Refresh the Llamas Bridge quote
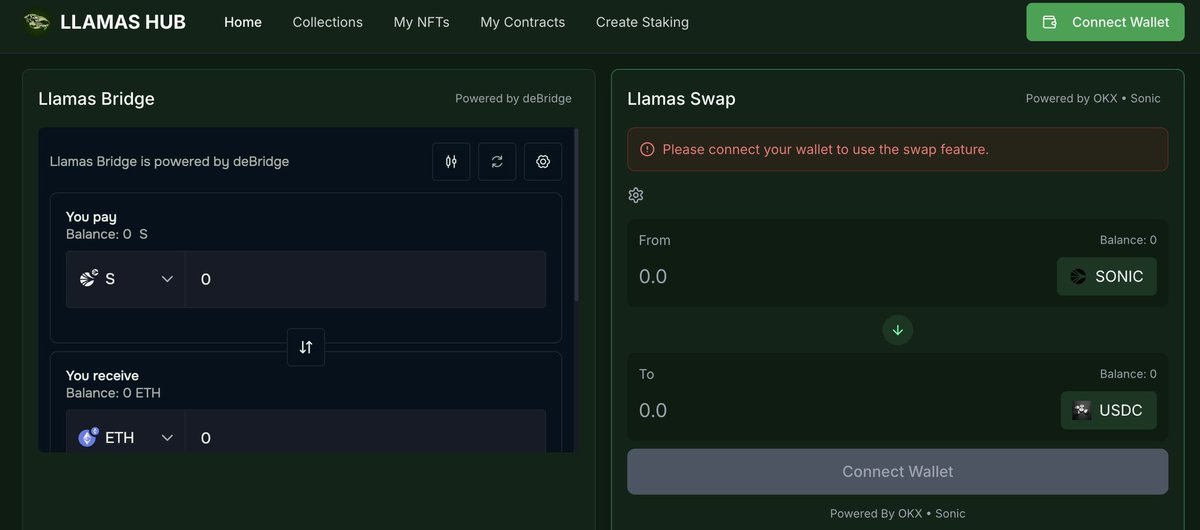 (497, 161)
